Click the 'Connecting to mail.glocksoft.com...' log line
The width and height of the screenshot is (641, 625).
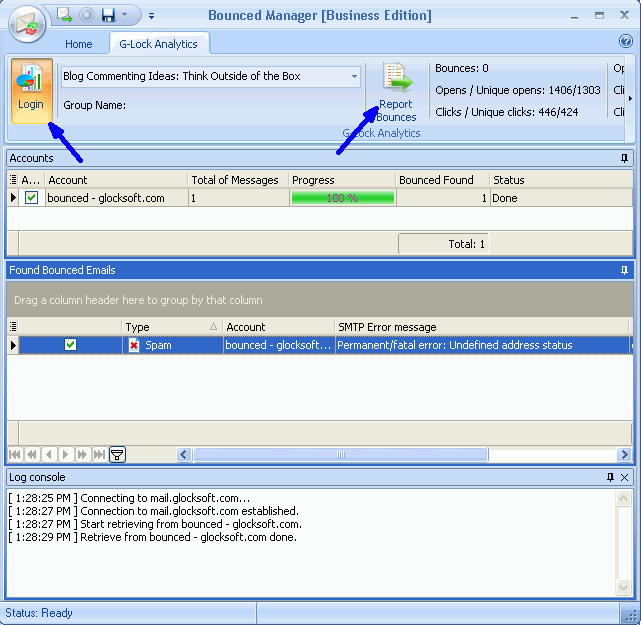pos(129,498)
